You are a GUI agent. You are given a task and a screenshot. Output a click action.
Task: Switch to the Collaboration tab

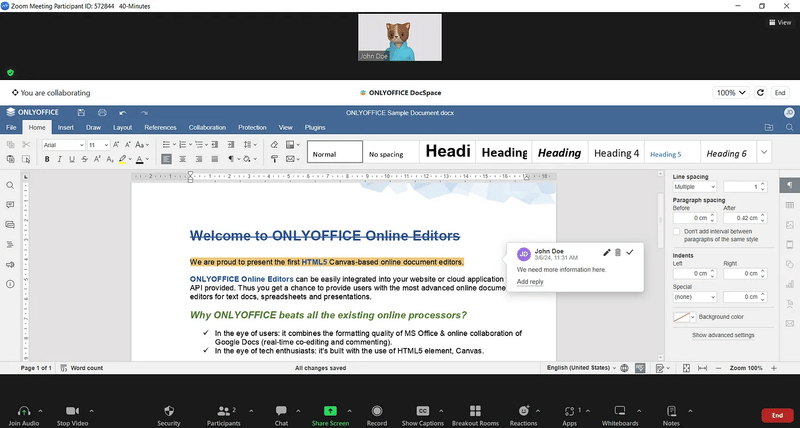click(x=207, y=128)
